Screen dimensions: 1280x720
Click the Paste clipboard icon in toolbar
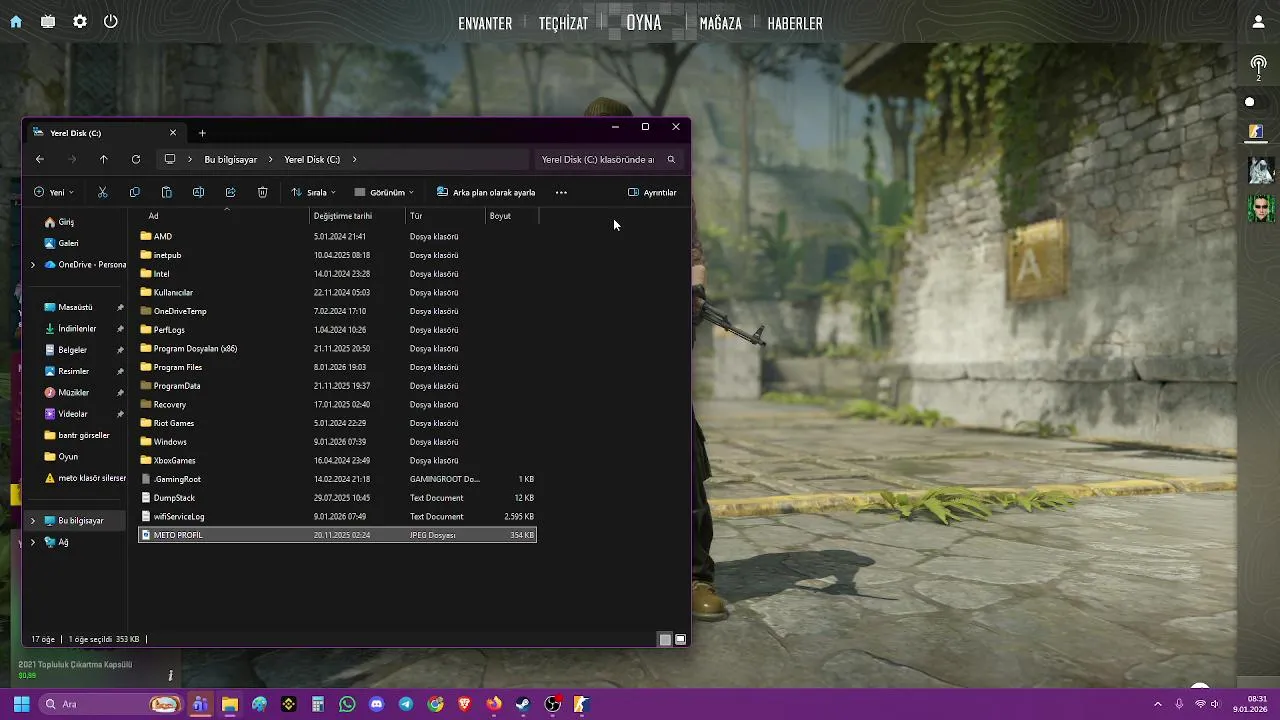166,192
